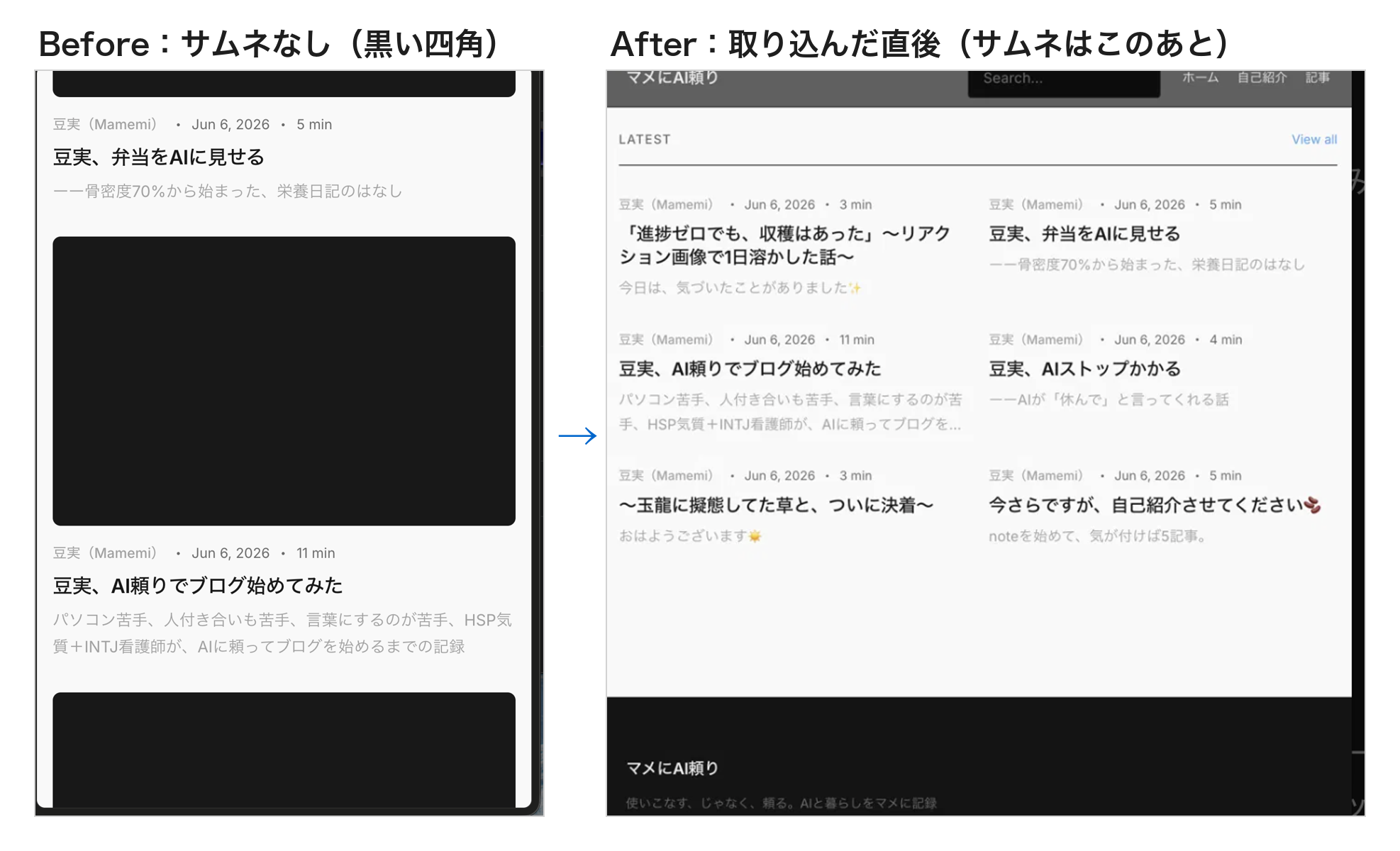The image size is (1400, 851).
Task: Open article 今さらですが、自己紹介させてください
Action: (1155, 505)
